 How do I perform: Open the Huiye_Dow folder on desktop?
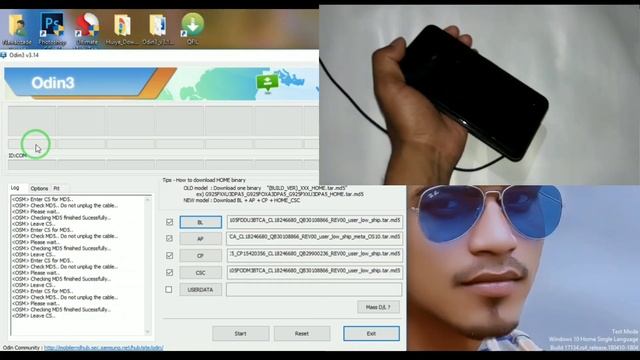pos(122,29)
